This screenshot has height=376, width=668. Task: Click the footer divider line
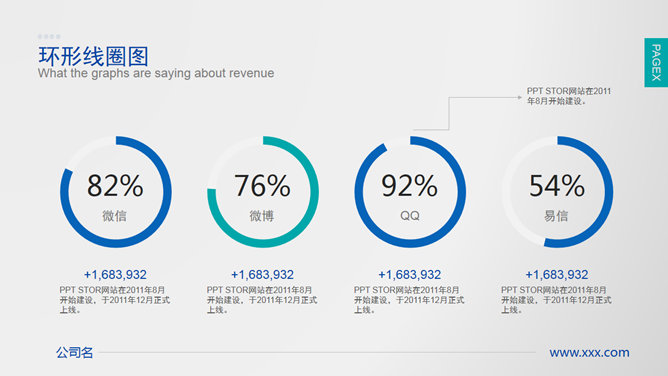coord(317,353)
